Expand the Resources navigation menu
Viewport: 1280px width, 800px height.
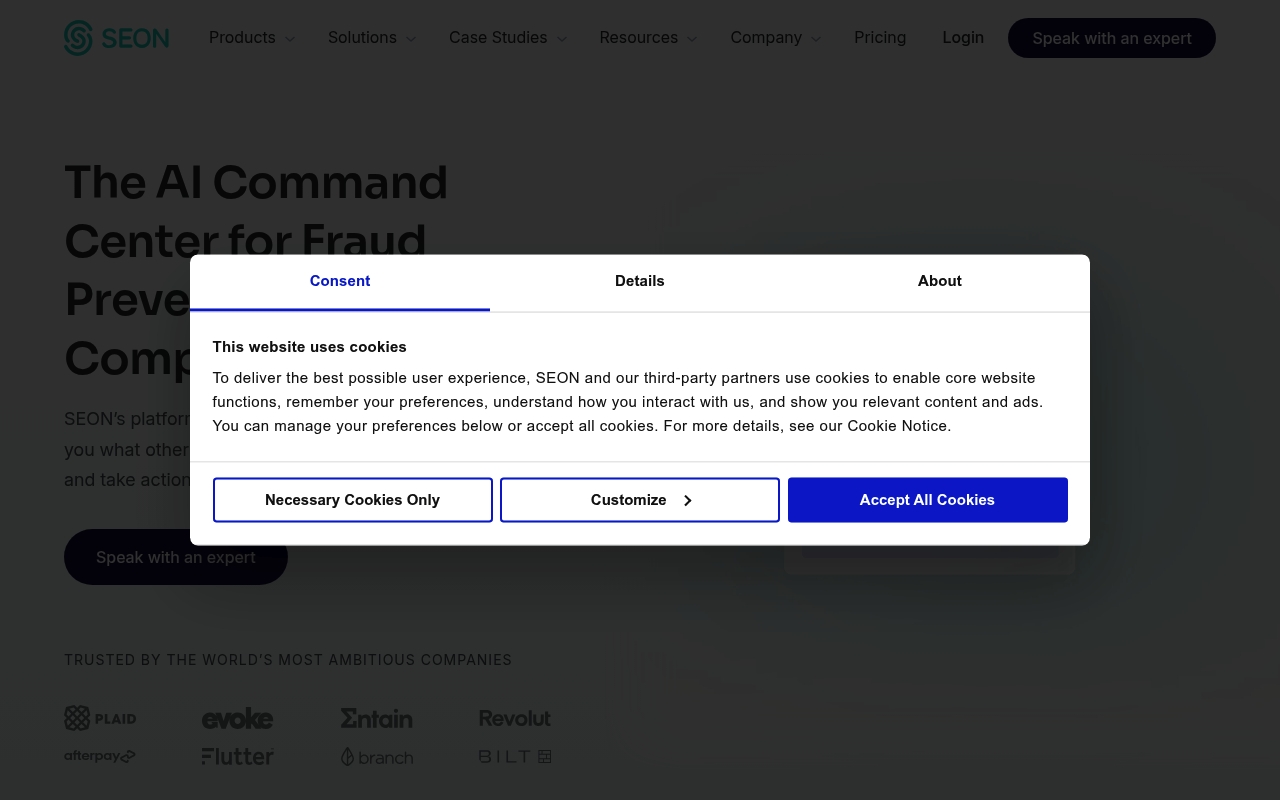[648, 38]
